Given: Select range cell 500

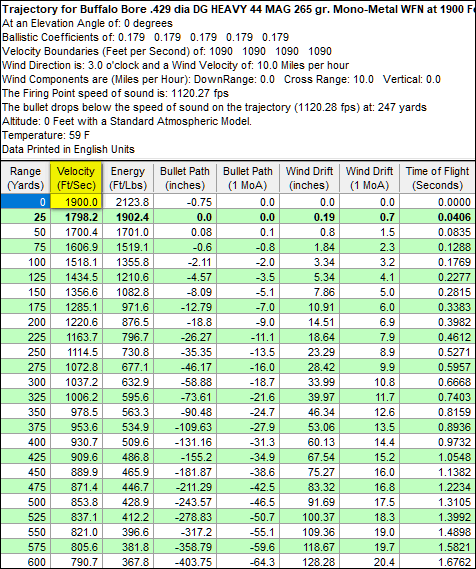Looking at the screenshot, I should point(25,502).
